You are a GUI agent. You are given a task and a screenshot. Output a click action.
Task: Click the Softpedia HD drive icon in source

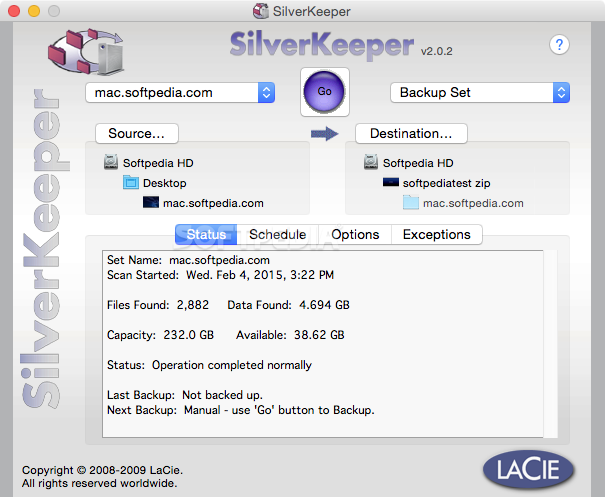click(x=111, y=162)
